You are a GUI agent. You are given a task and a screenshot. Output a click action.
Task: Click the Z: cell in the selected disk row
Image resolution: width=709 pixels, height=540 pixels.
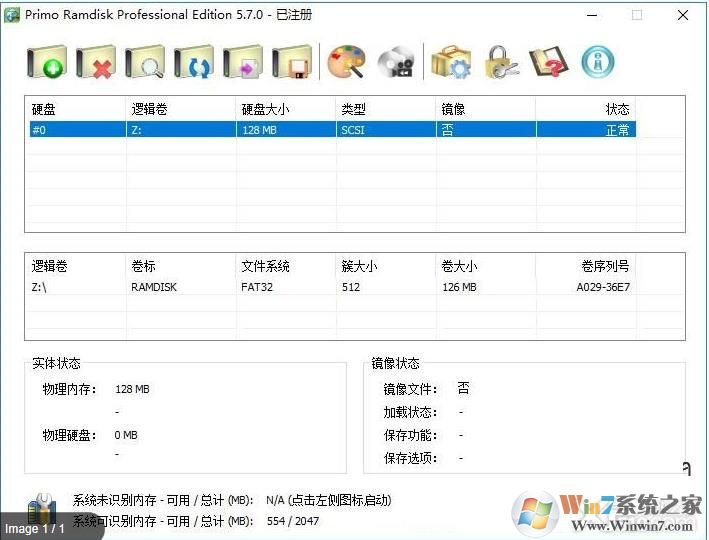tap(137, 130)
